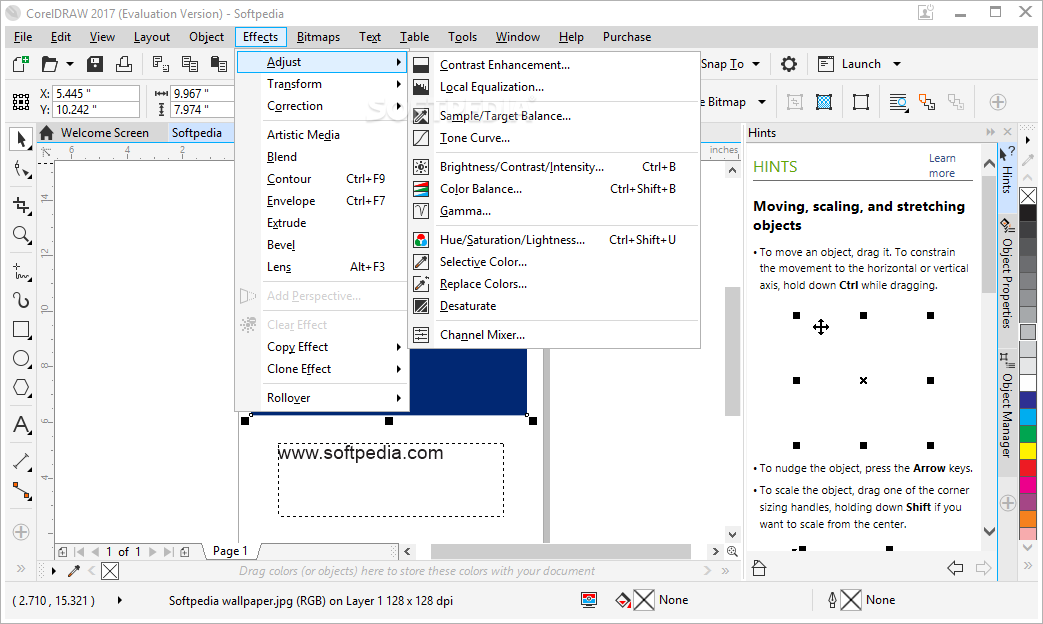This screenshot has width=1043, height=624.
Task: Expand color palette flyout arrow at top
Action: point(1028,140)
